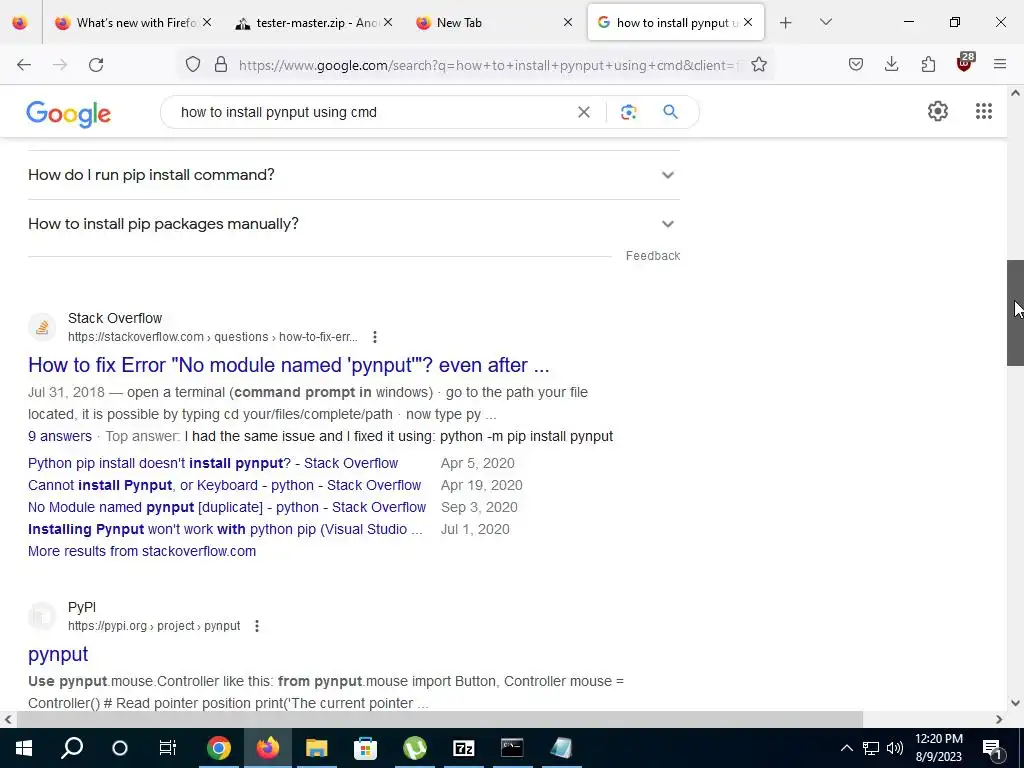Open the Firefox downloads panel
This screenshot has width=1024, height=768.
(891, 65)
